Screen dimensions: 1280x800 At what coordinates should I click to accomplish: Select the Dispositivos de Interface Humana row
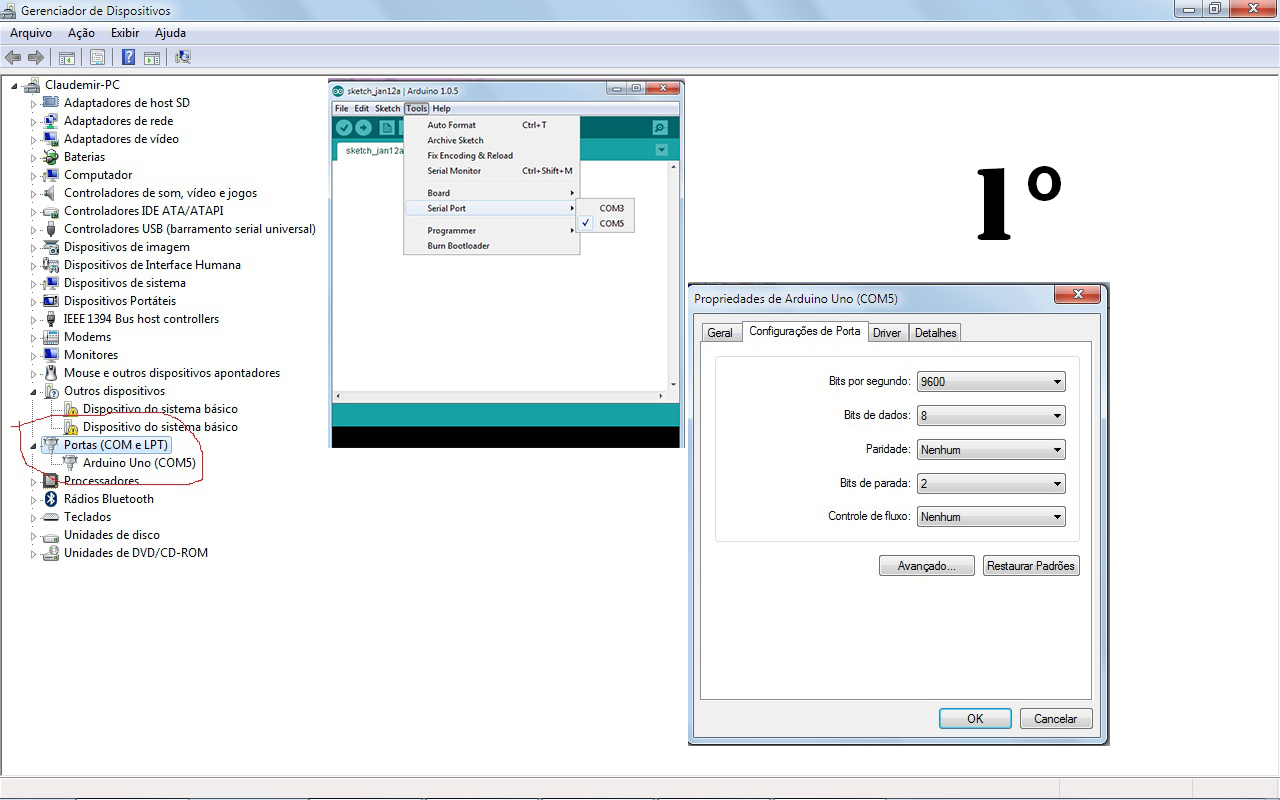click(x=152, y=265)
